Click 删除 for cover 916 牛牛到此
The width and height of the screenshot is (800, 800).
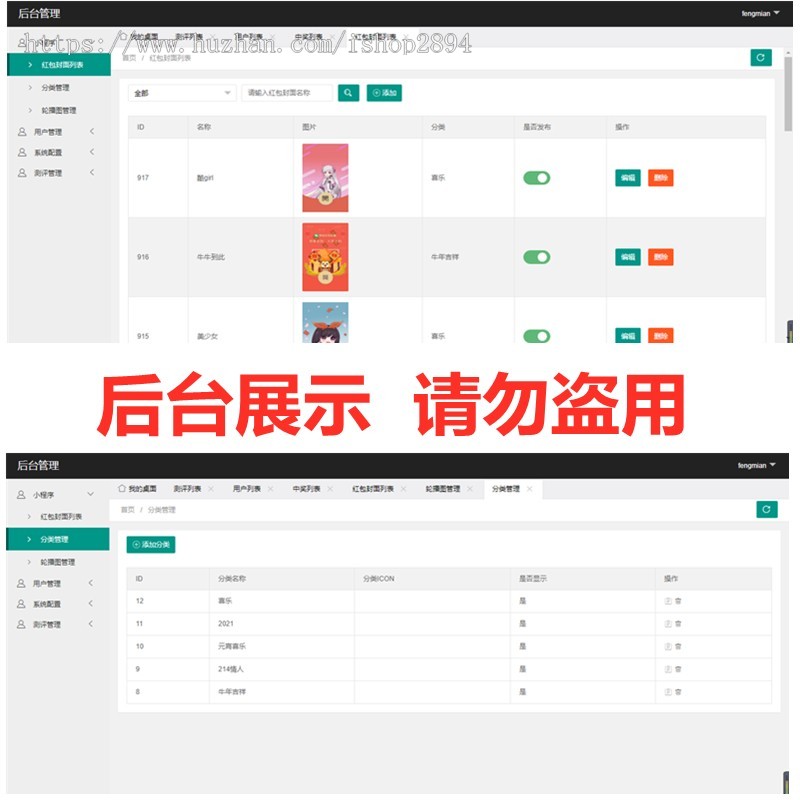(x=661, y=257)
